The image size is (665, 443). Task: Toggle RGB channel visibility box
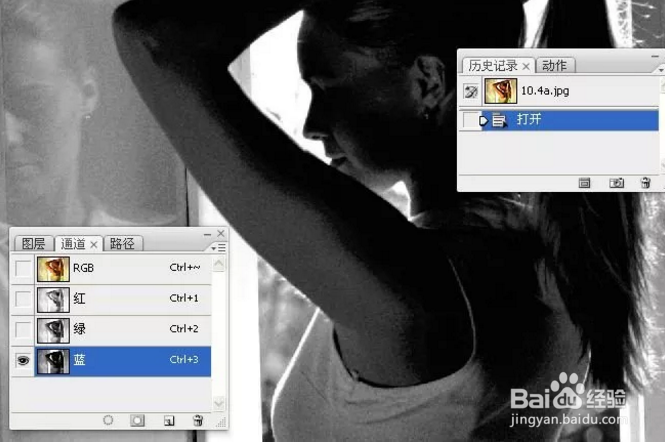pyautogui.click(x=23, y=268)
